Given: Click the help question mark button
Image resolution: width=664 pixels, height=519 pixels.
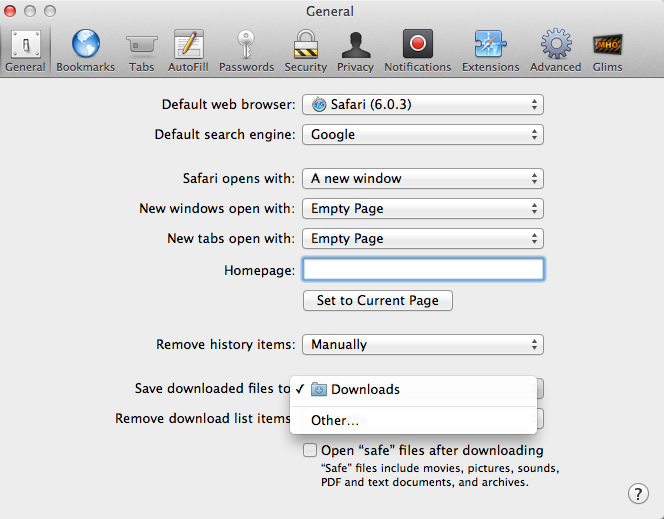Looking at the screenshot, I should [x=638, y=494].
